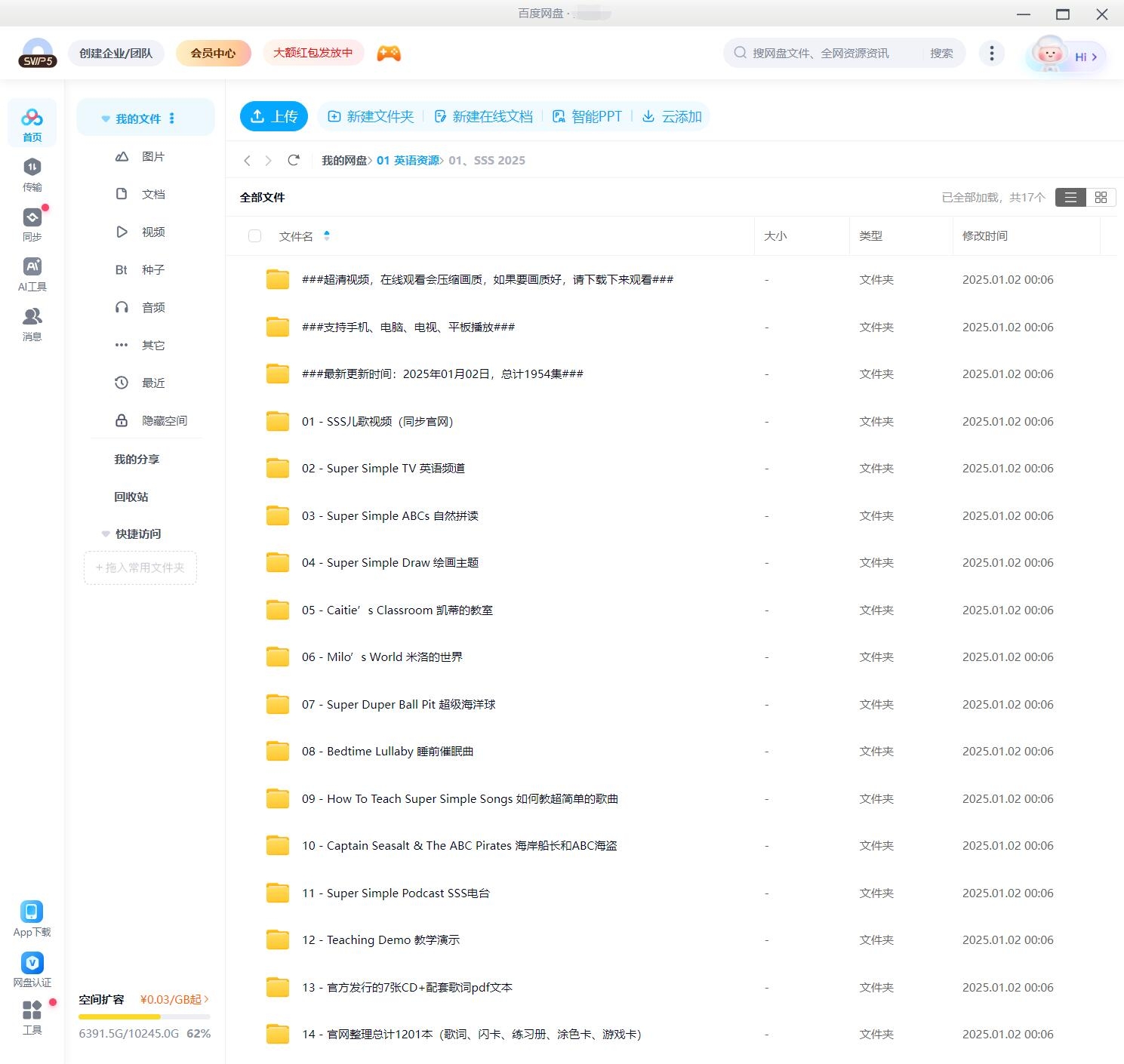The height and width of the screenshot is (1064, 1124).
Task: Open 回收站 recycle bin
Action: coord(131,497)
